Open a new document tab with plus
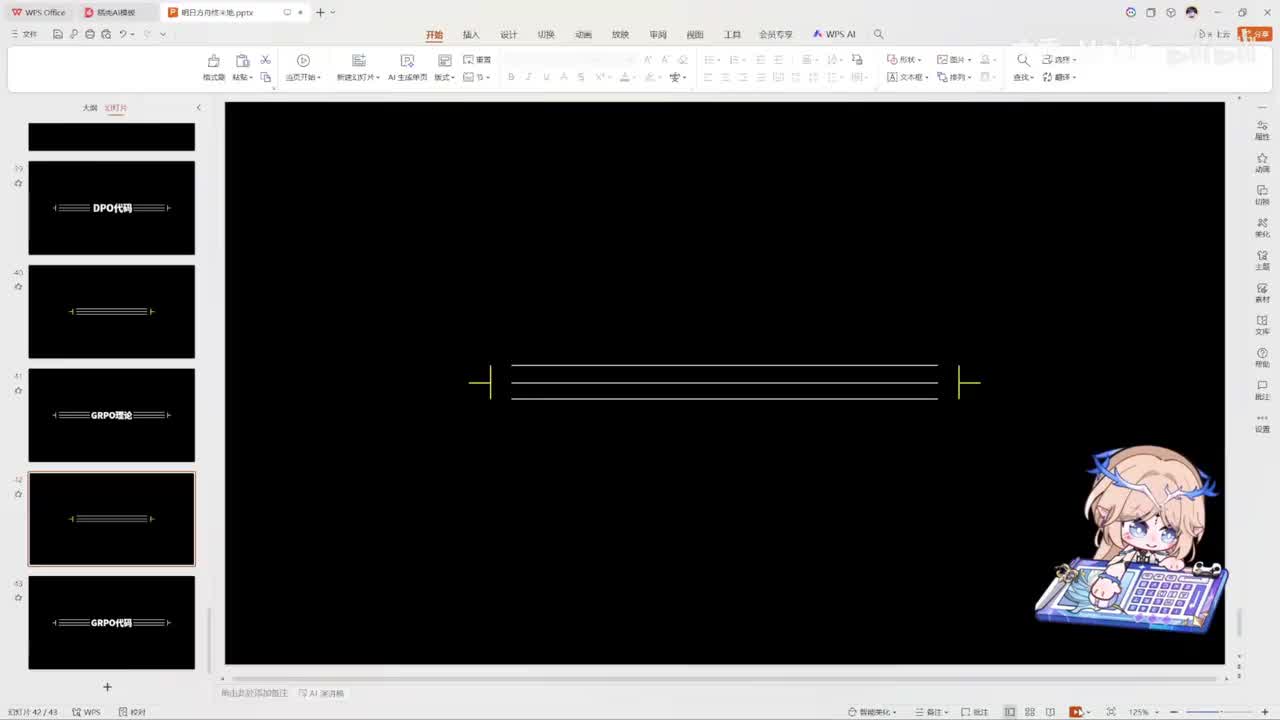The width and height of the screenshot is (1280, 720). pyautogui.click(x=320, y=12)
